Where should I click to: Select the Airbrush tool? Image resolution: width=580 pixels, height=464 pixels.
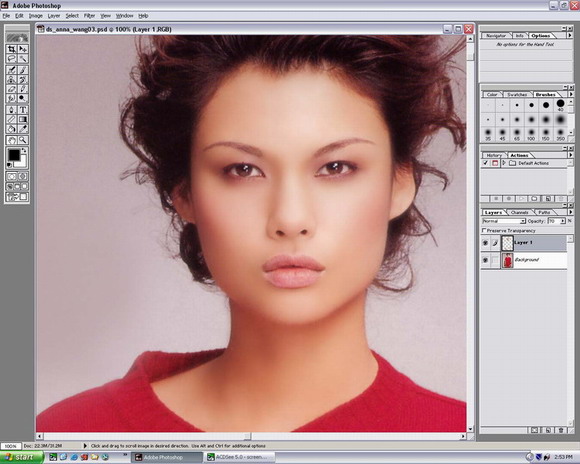point(11,70)
